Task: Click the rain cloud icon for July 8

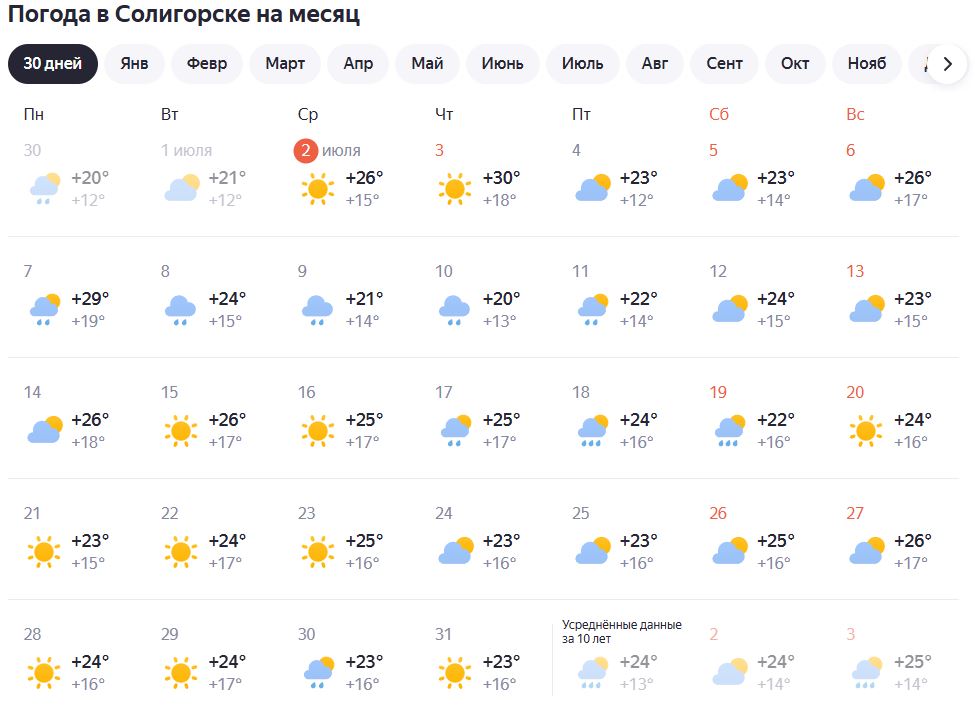Action: pyautogui.click(x=180, y=309)
